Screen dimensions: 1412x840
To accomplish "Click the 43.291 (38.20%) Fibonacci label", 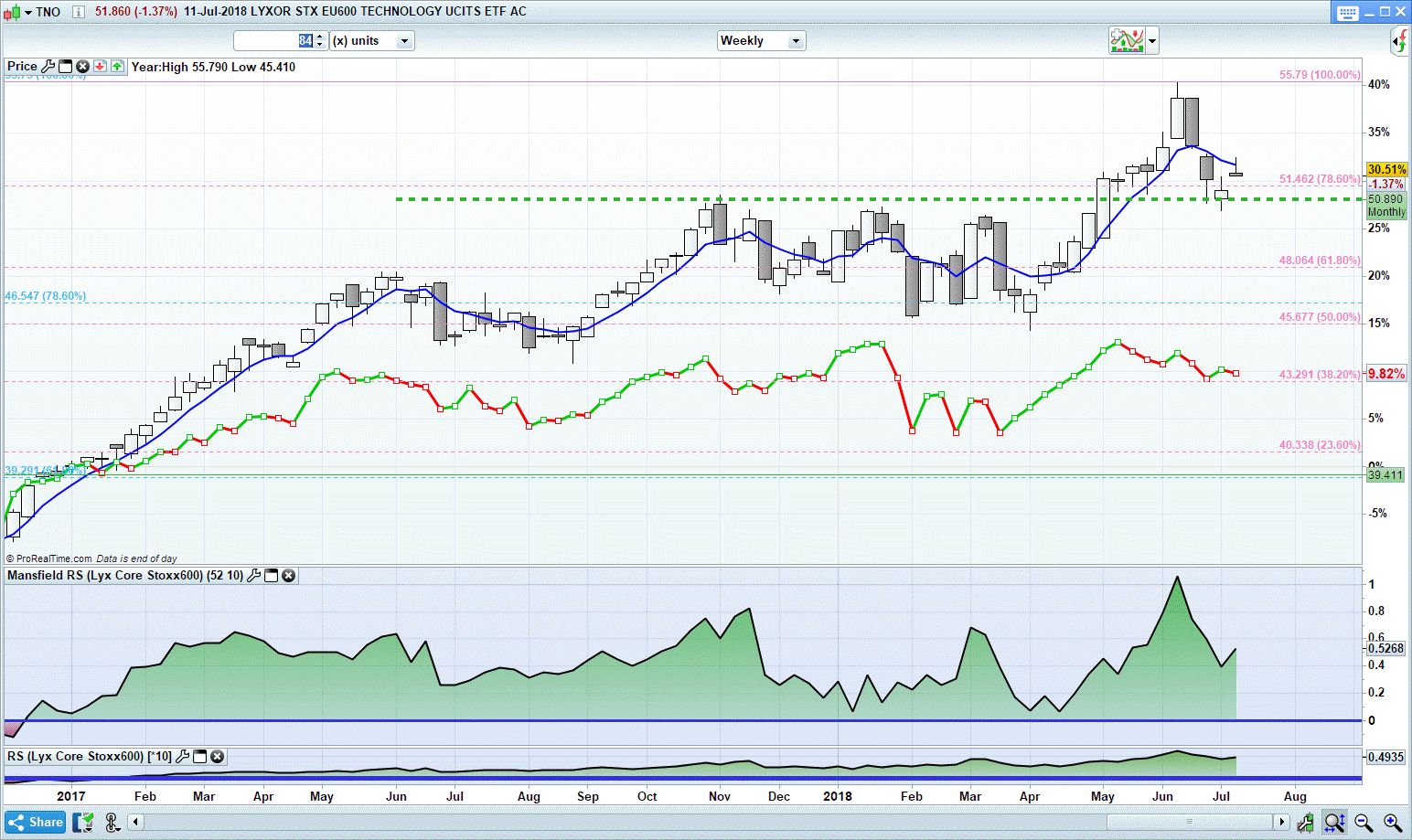I will (1320, 374).
